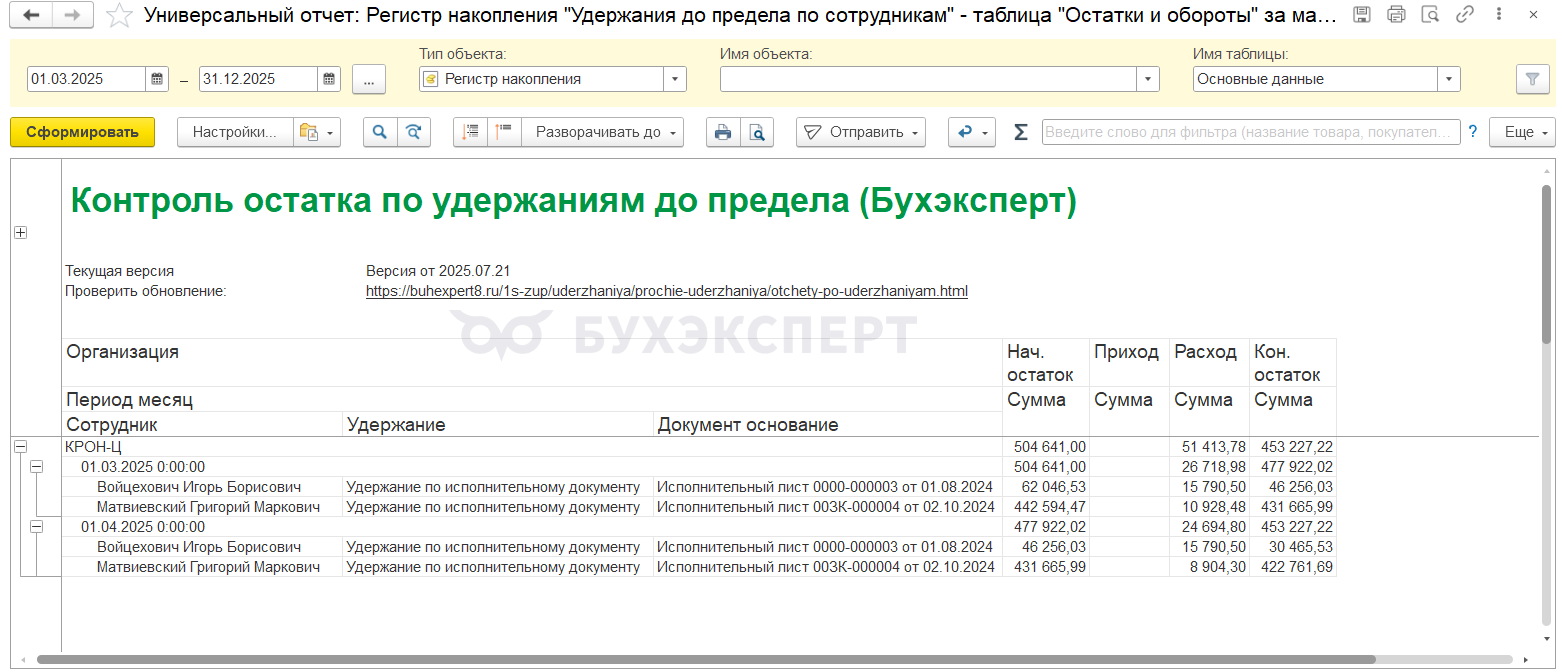The width and height of the screenshot is (1562, 672).
Task: Collapse the 01.04.2025 group
Action: coord(36,527)
